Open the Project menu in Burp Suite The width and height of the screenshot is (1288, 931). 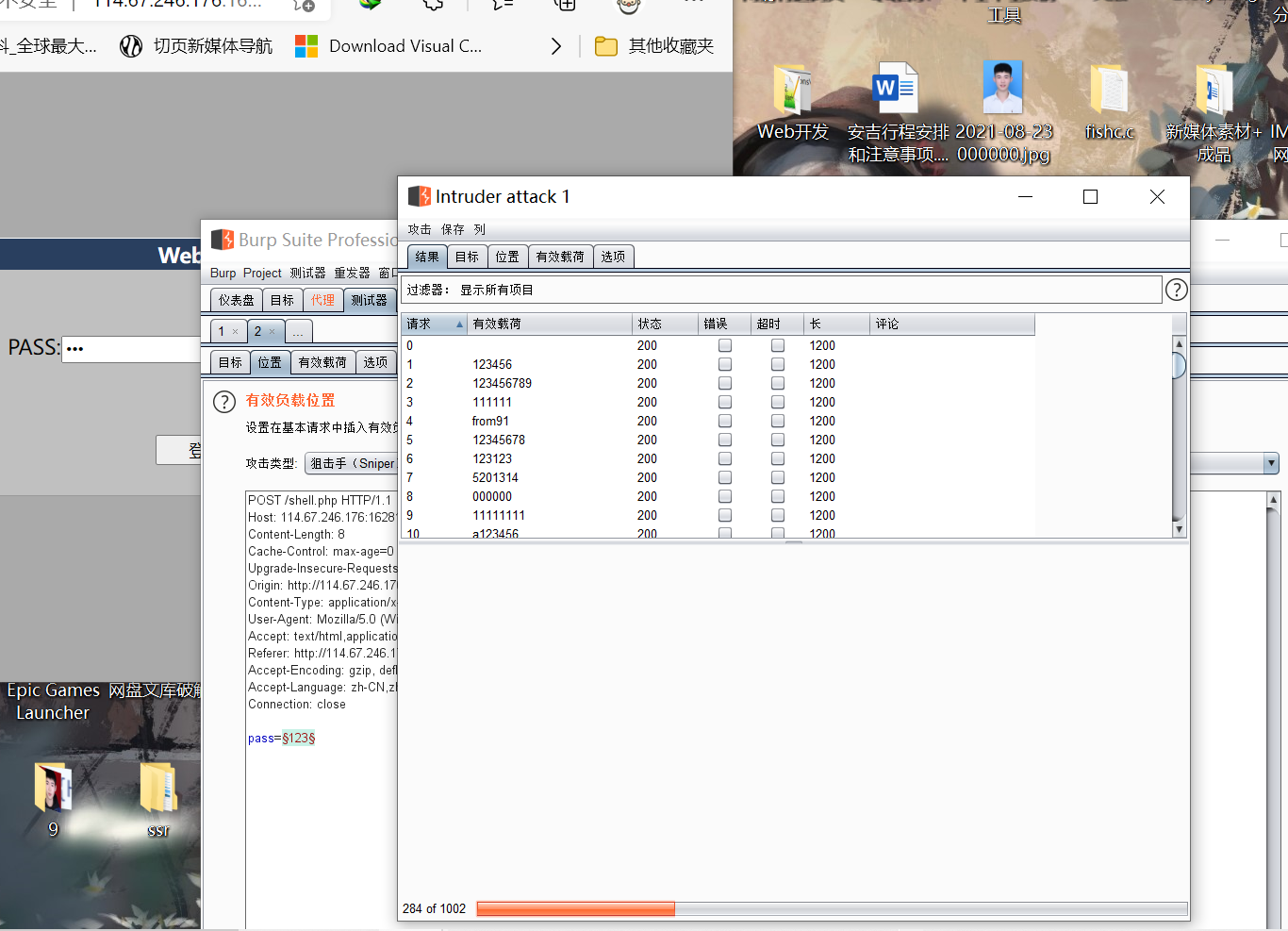(x=262, y=273)
